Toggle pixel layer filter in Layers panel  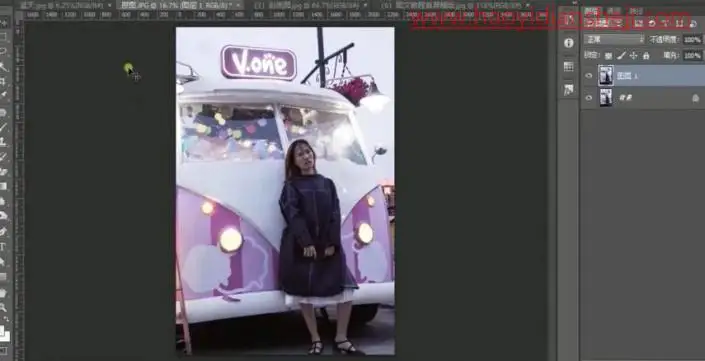[x=638, y=23]
